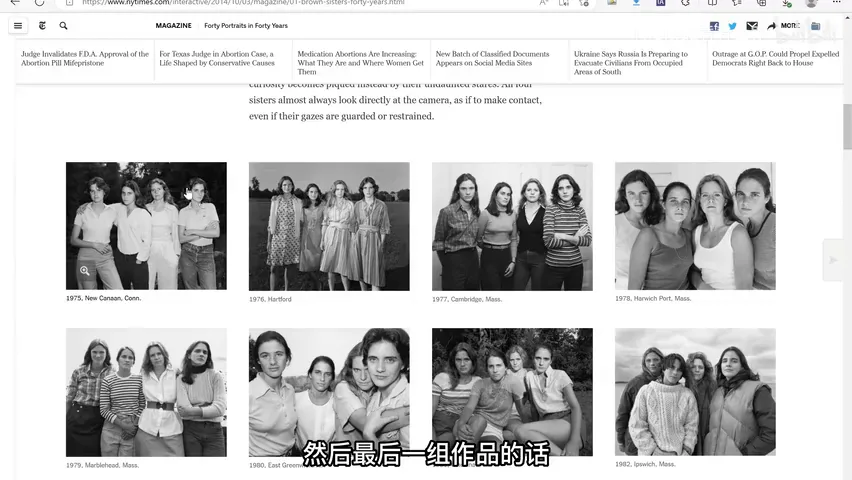Open story Medication Abortions Are Increasing
The width and height of the screenshot is (852, 480).
click(x=360, y=63)
